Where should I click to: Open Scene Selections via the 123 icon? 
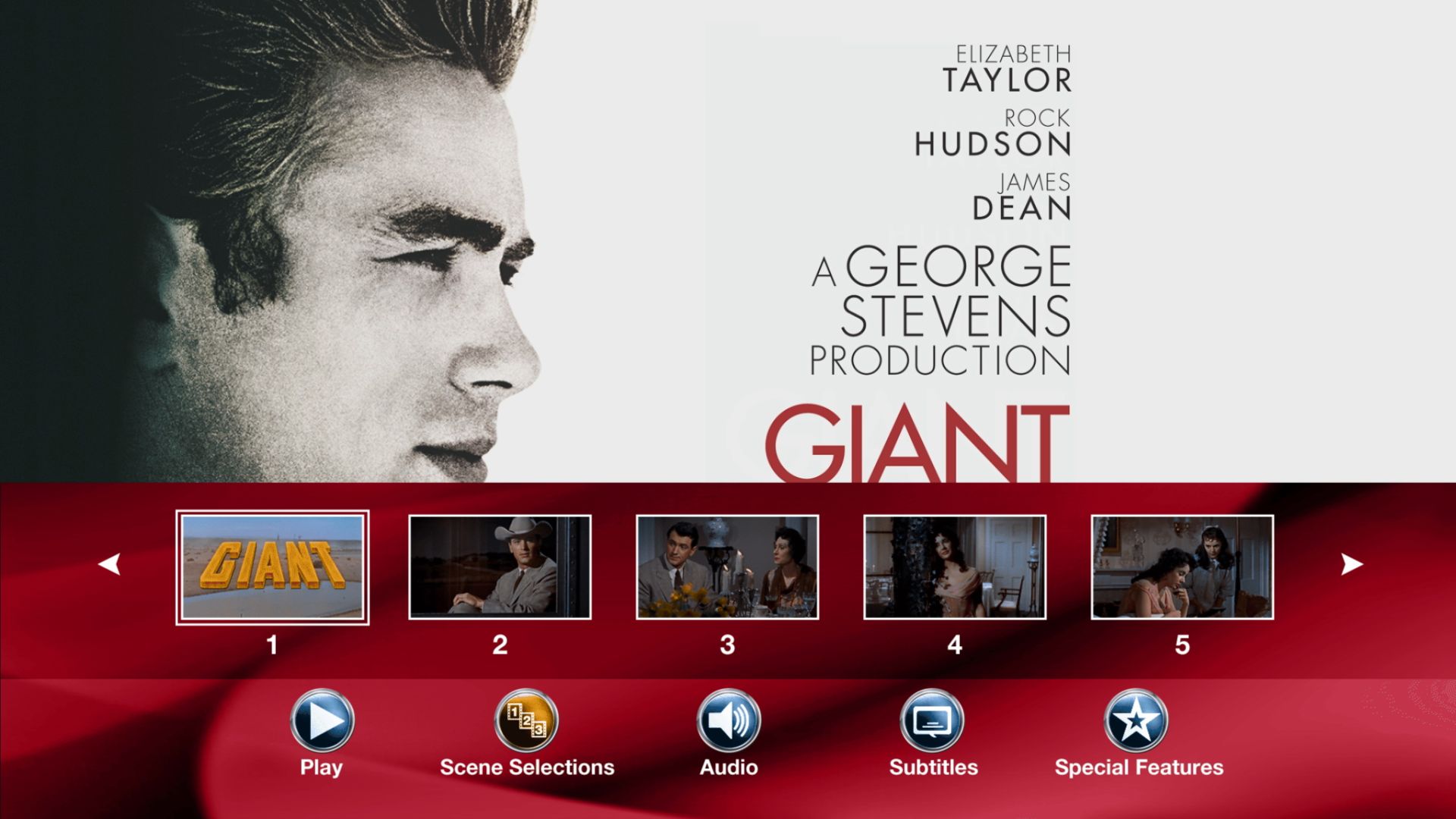pyautogui.click(x=526, y=720)
